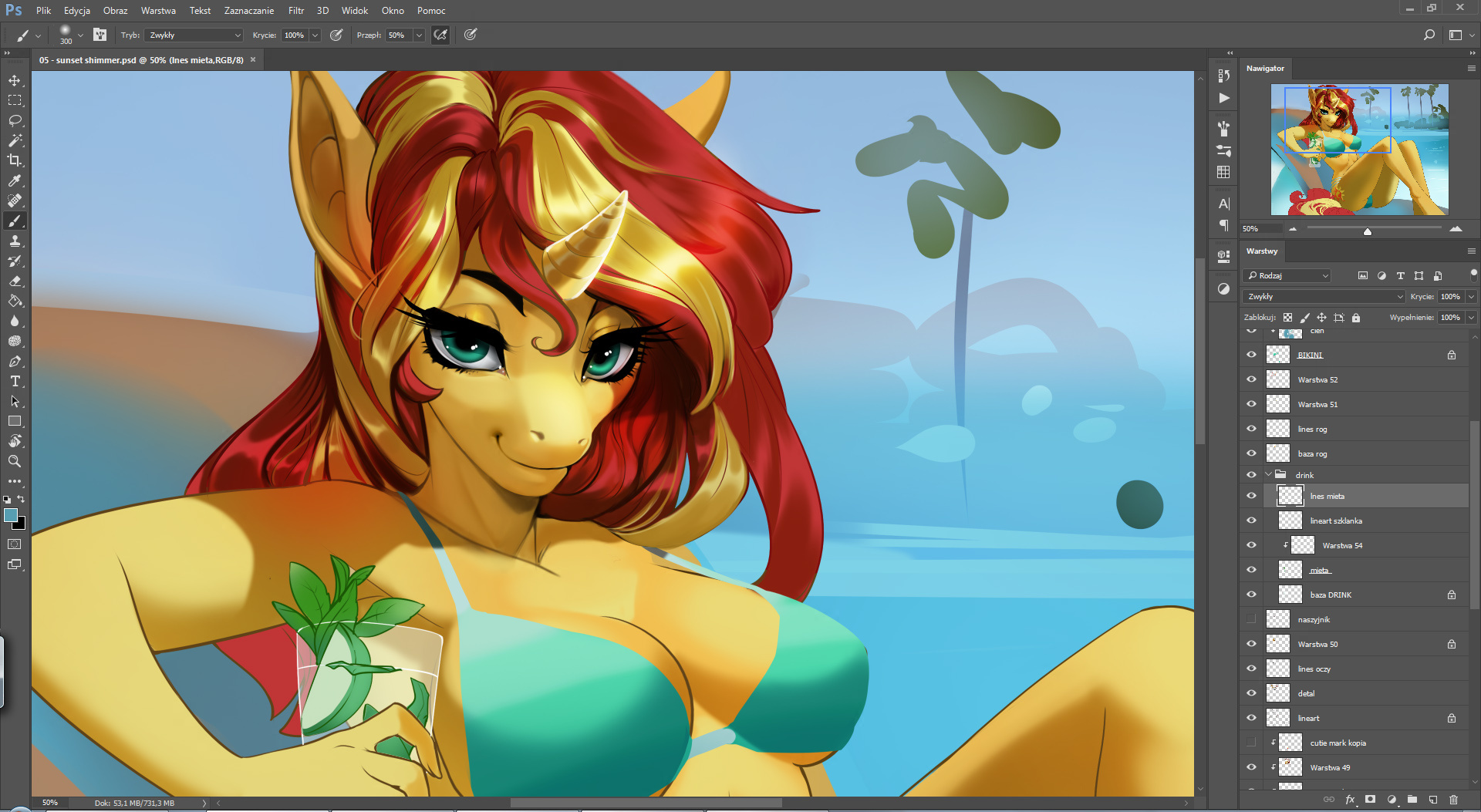
Task: Select the Healing Brush tool
Action: click(15, 200)
